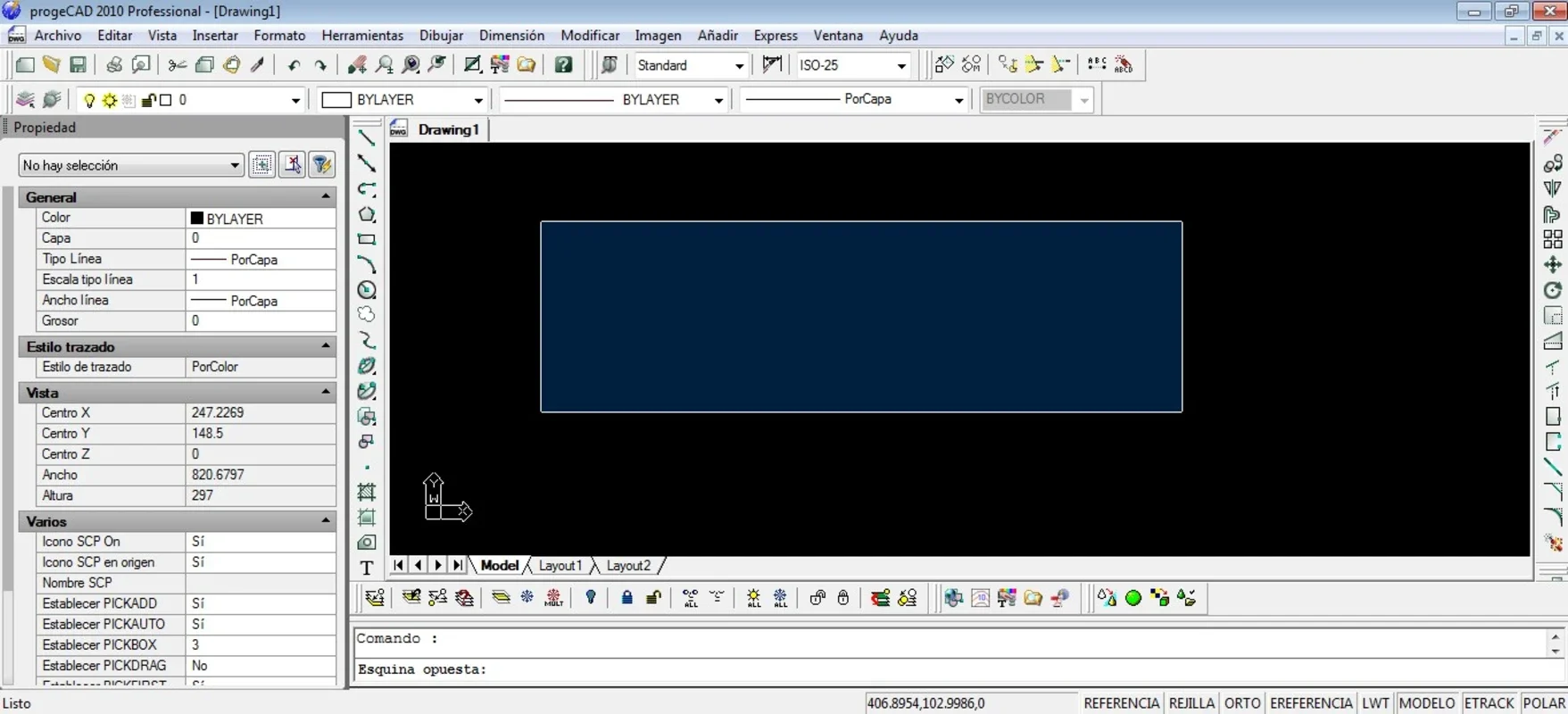Select the Polygon drawing tool
Screen dimensions: 1568x714
click(x=367, y=214)
